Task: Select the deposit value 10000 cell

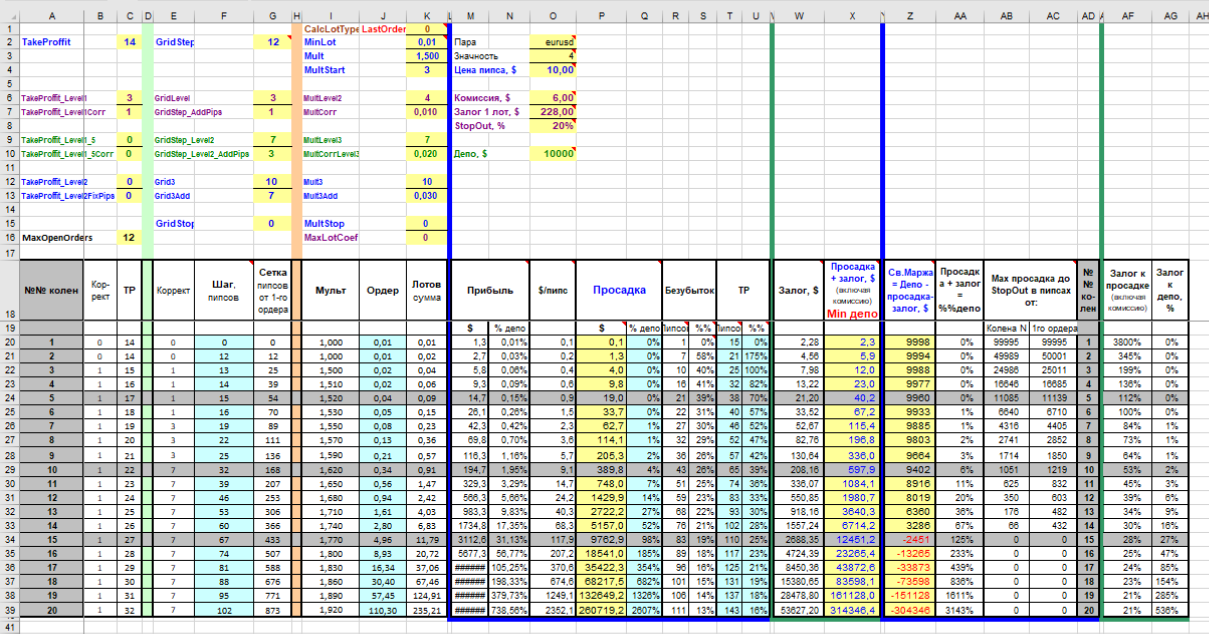Action: (x=552, y=154)
